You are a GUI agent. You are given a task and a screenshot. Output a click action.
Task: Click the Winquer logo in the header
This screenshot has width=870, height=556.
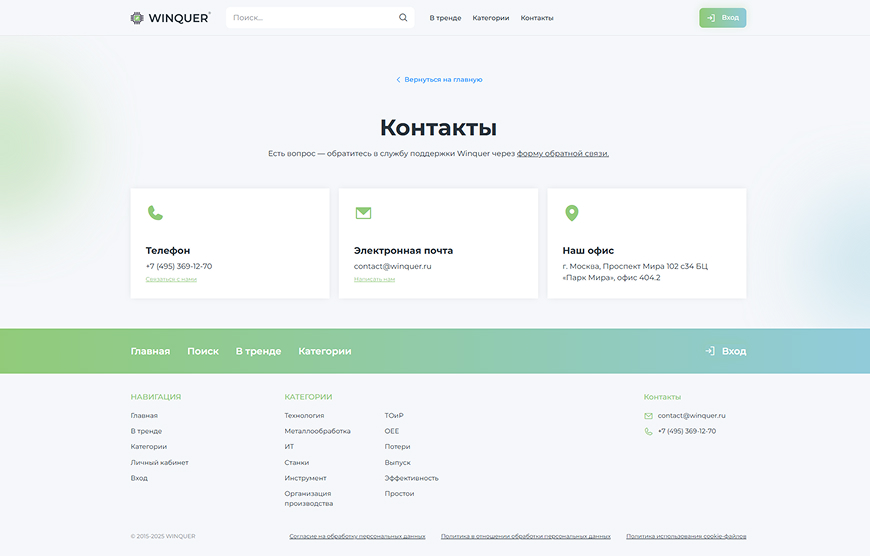pyautogui.click(x=170, y=18)
